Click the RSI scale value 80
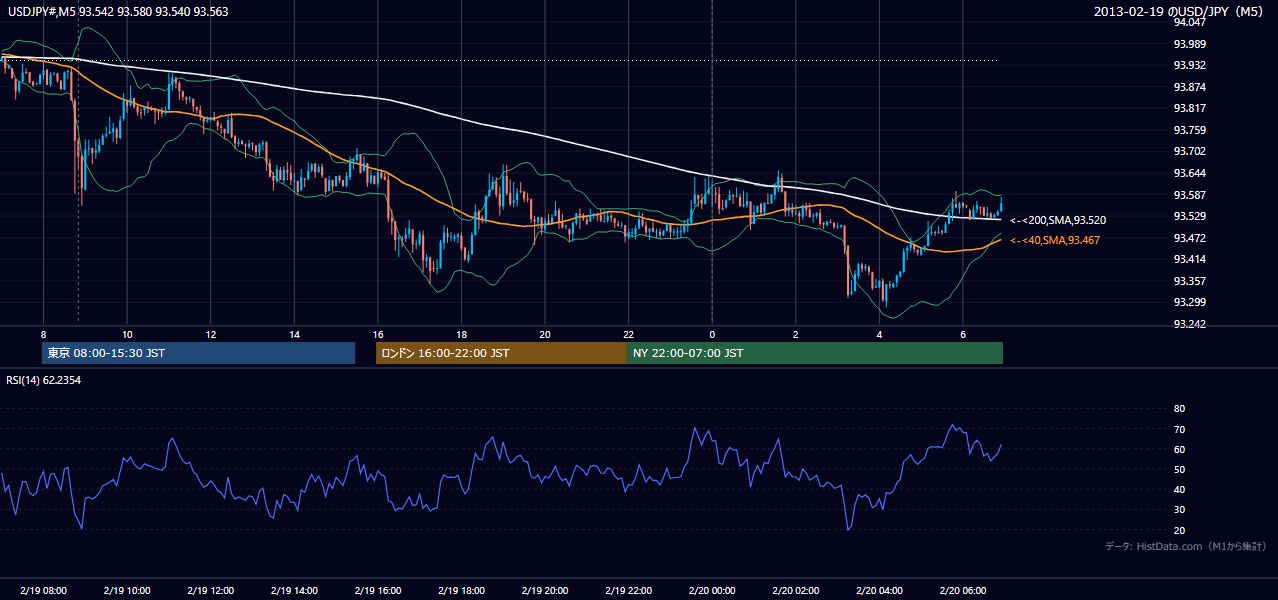The height and width of the screenshot is (600, 1278). 1179,409
